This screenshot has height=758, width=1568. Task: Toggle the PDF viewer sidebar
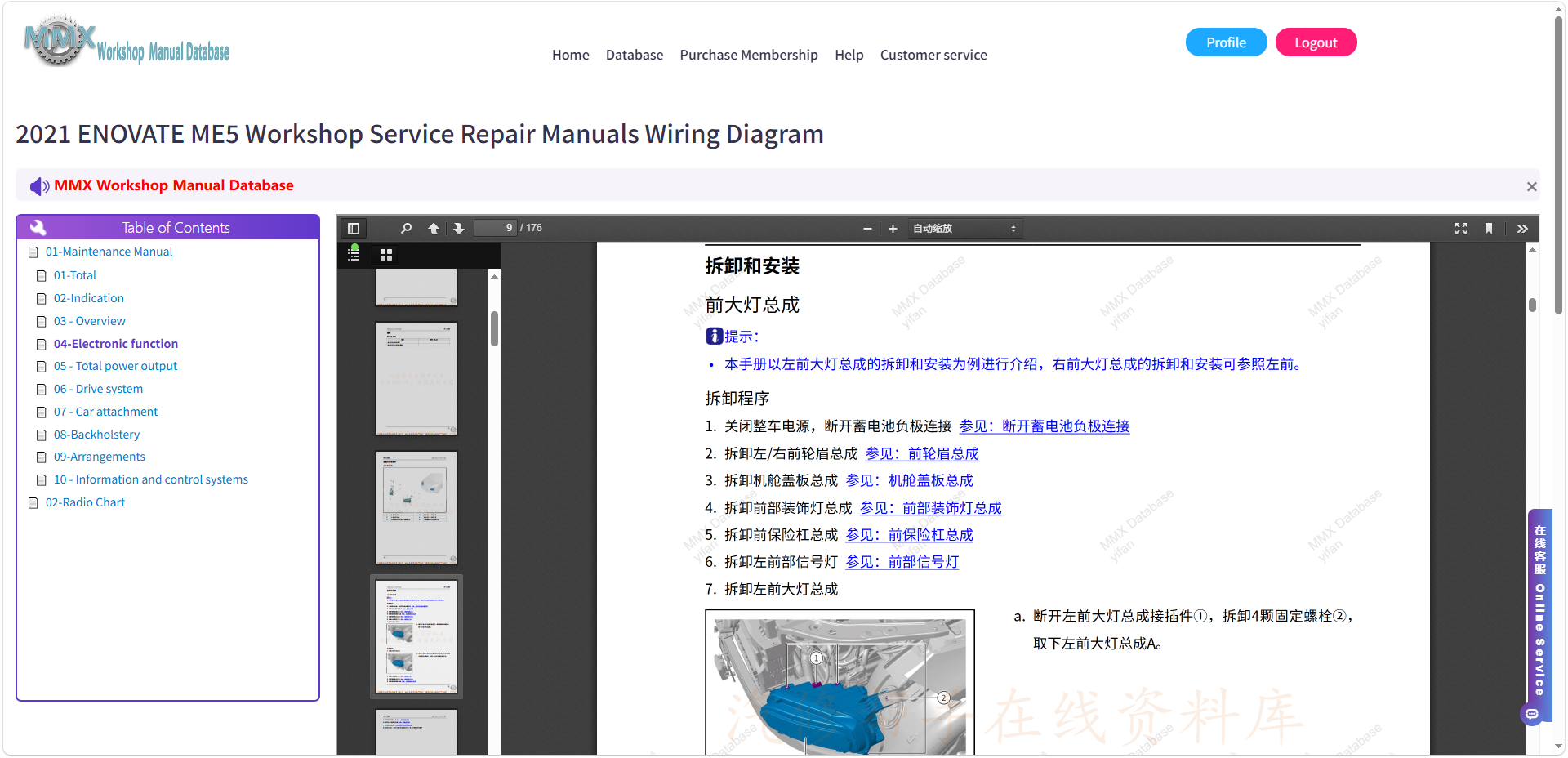(354, 229)
